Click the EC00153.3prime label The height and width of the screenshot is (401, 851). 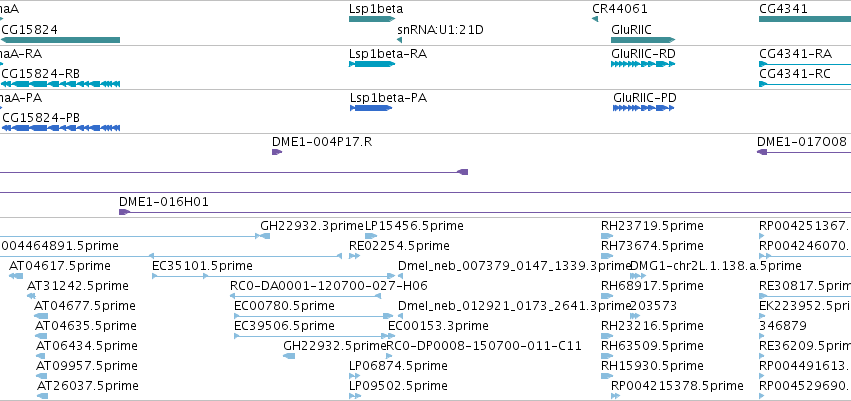click(439, 326)
